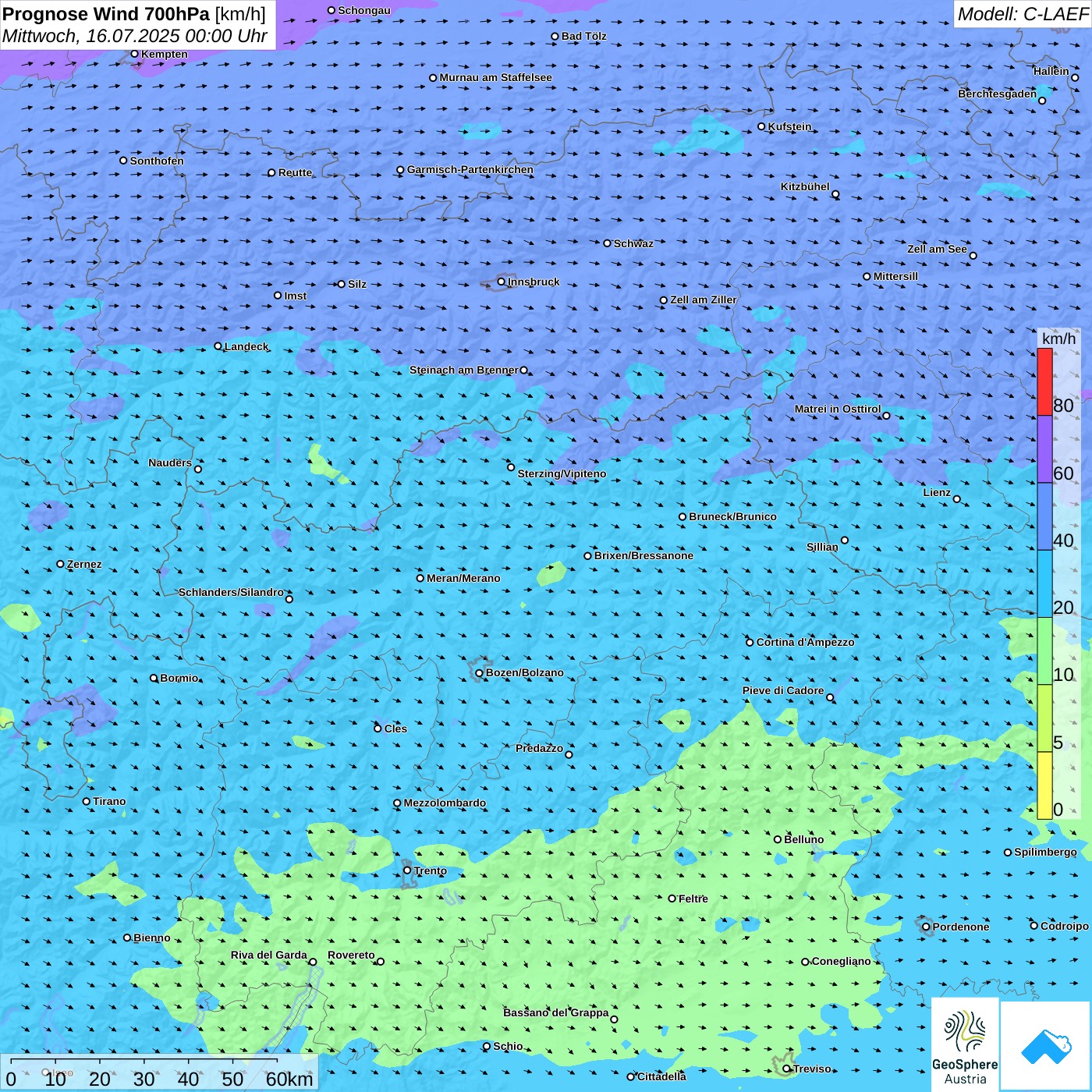This screenshot has height=1092, width=1092.
Task: Click the Hallein location dot
Action: click(1075, 77)
